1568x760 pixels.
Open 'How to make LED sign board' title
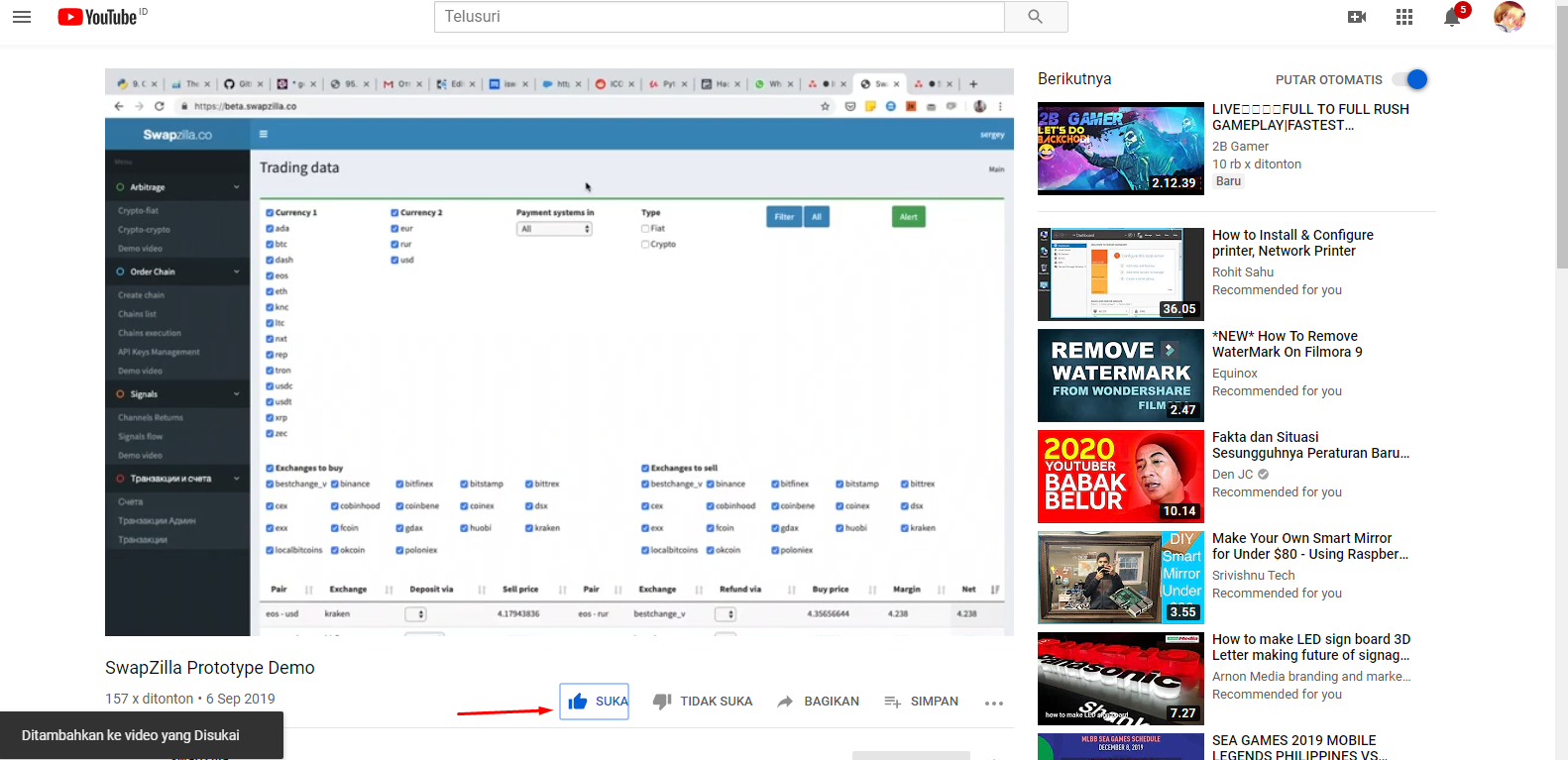point(1311,647)
